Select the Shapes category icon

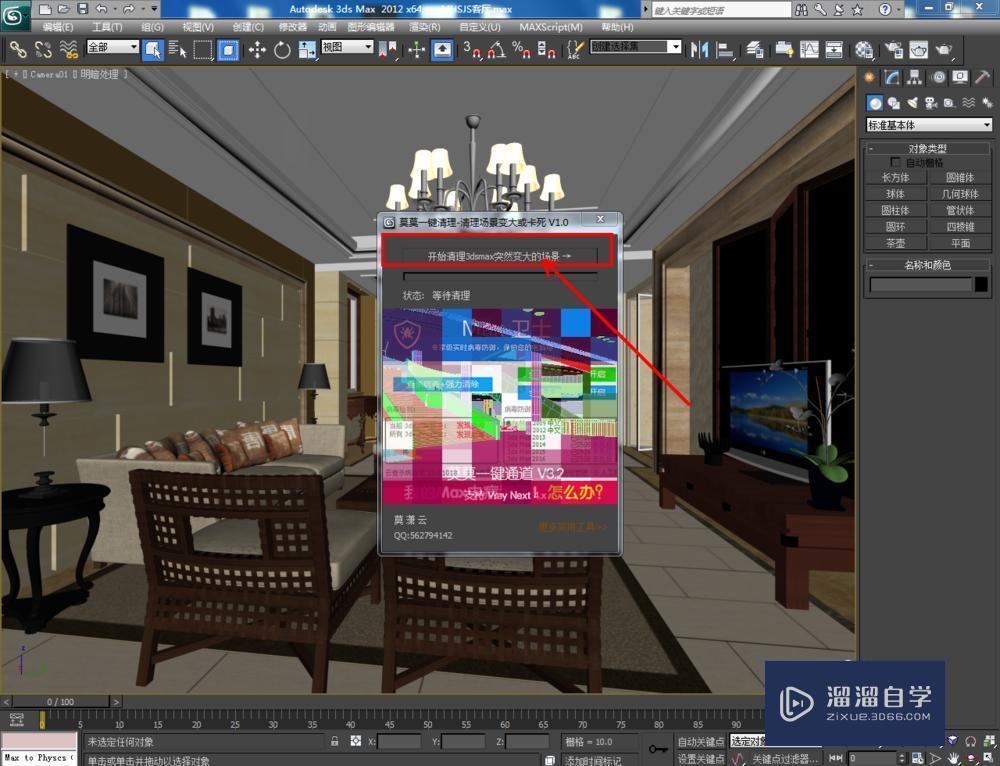893,103
